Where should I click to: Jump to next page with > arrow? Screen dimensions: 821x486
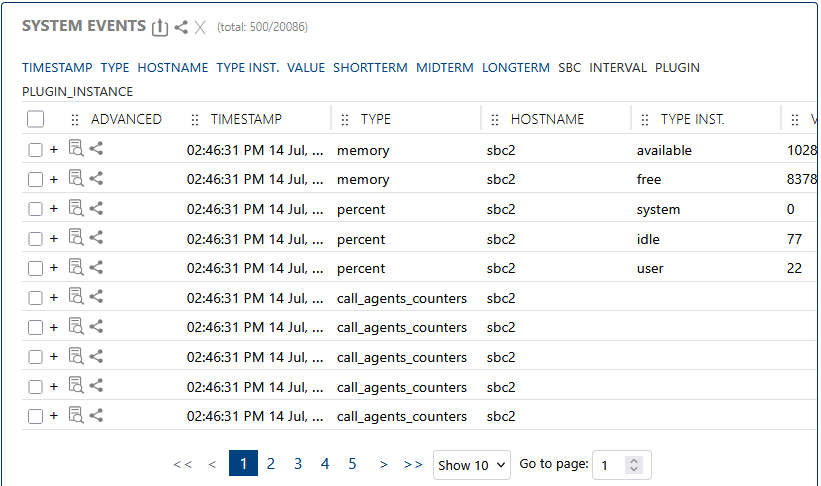[384, 465]
